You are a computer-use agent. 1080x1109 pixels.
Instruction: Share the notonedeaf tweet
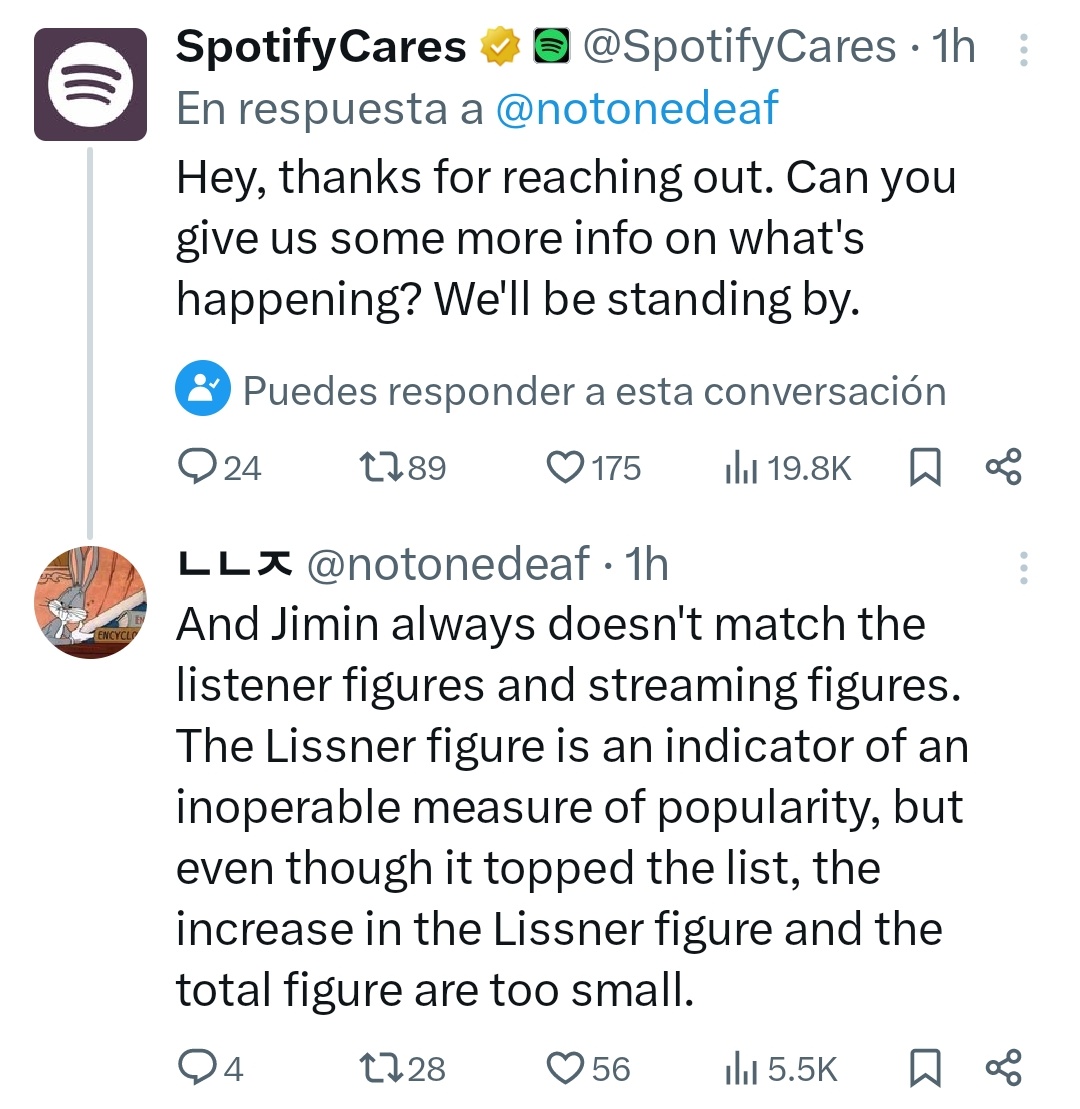click(x=1004, y=1067)
